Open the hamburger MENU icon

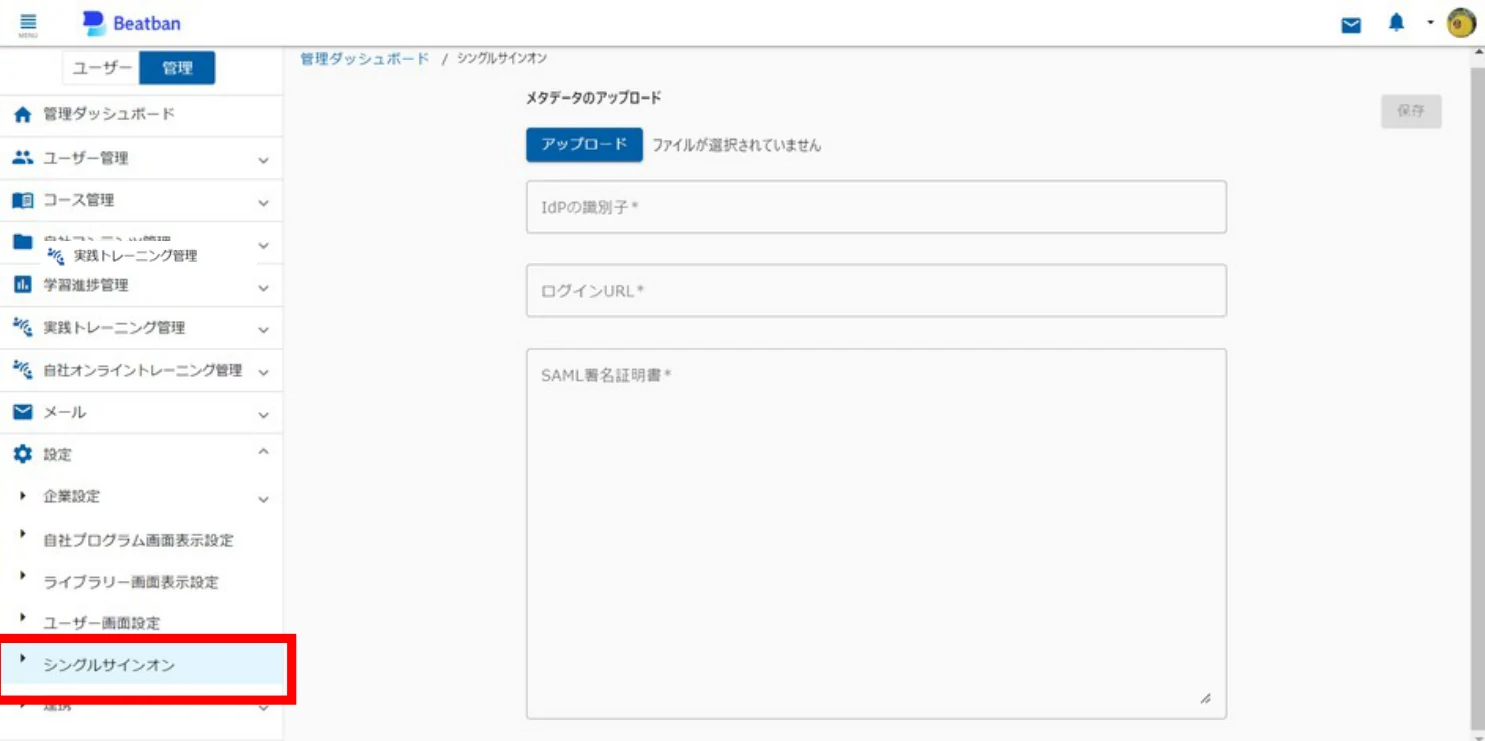28,23
